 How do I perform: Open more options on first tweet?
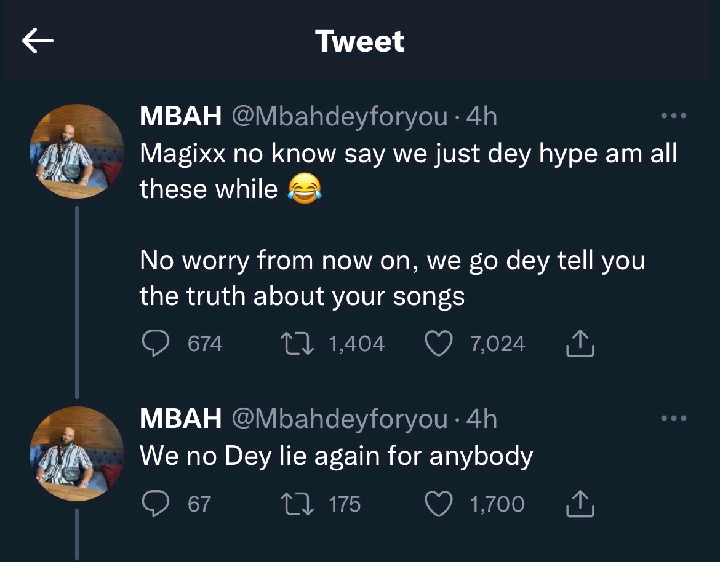point(674,117)
